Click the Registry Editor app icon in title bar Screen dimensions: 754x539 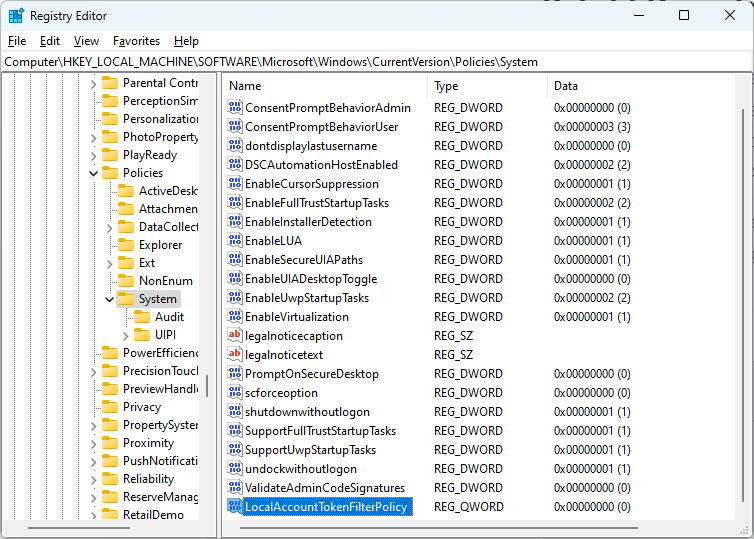point(16,16)
